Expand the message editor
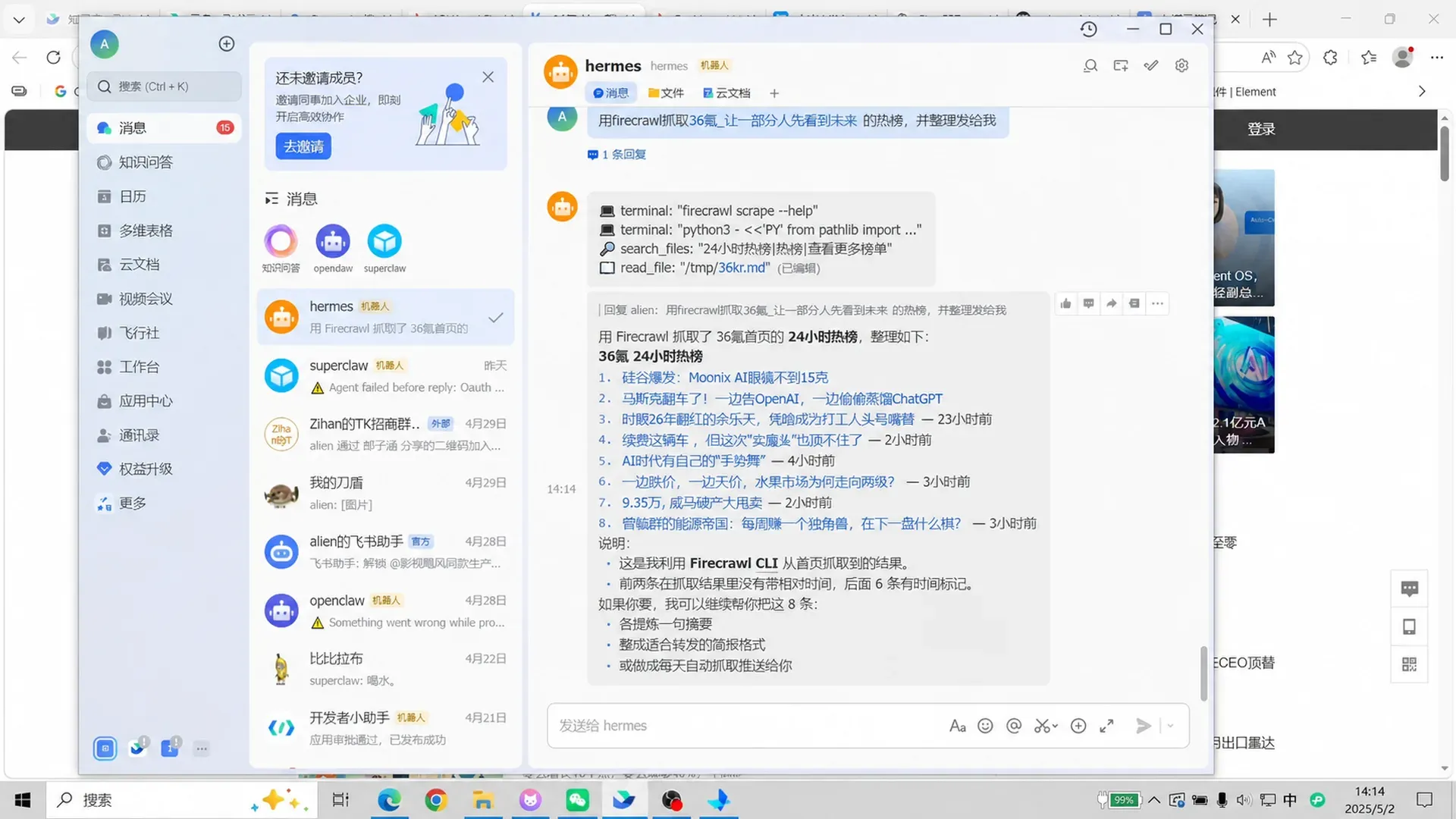This screenshot has height=819, width=1456. click(x=1107, y=726)
